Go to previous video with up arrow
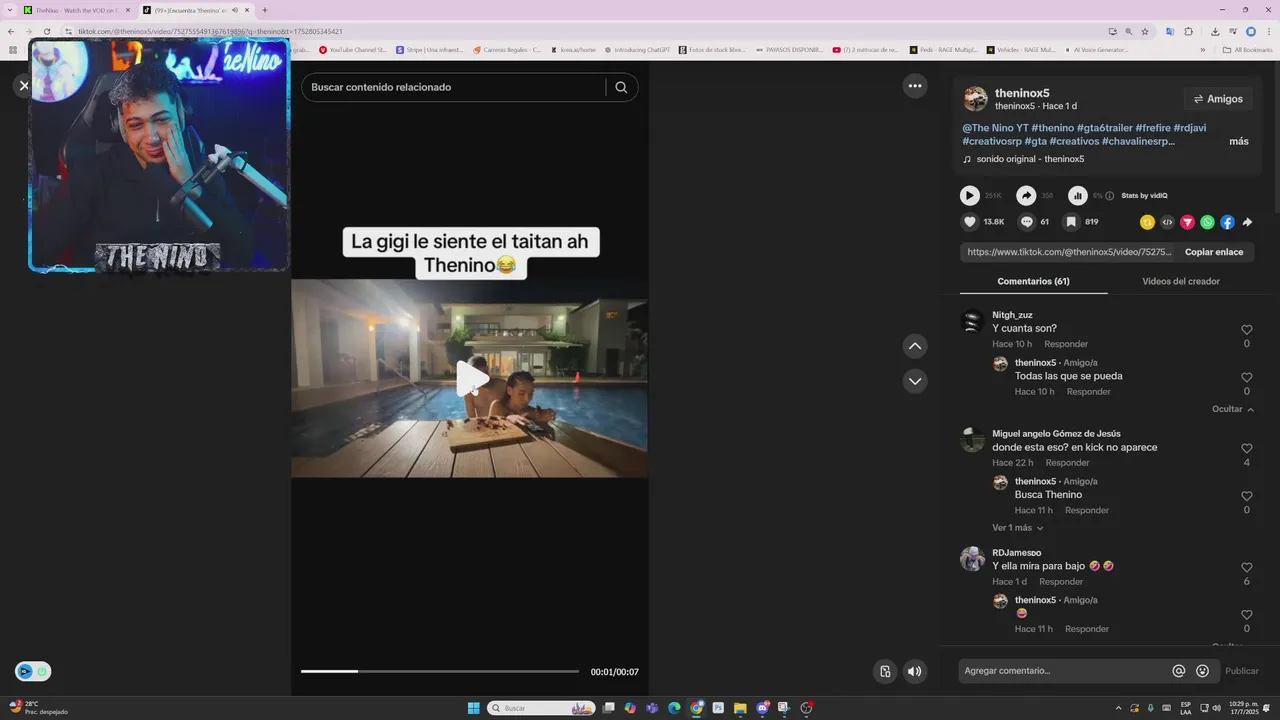The width and height of the screenshot is (1280, 720). 914,346
